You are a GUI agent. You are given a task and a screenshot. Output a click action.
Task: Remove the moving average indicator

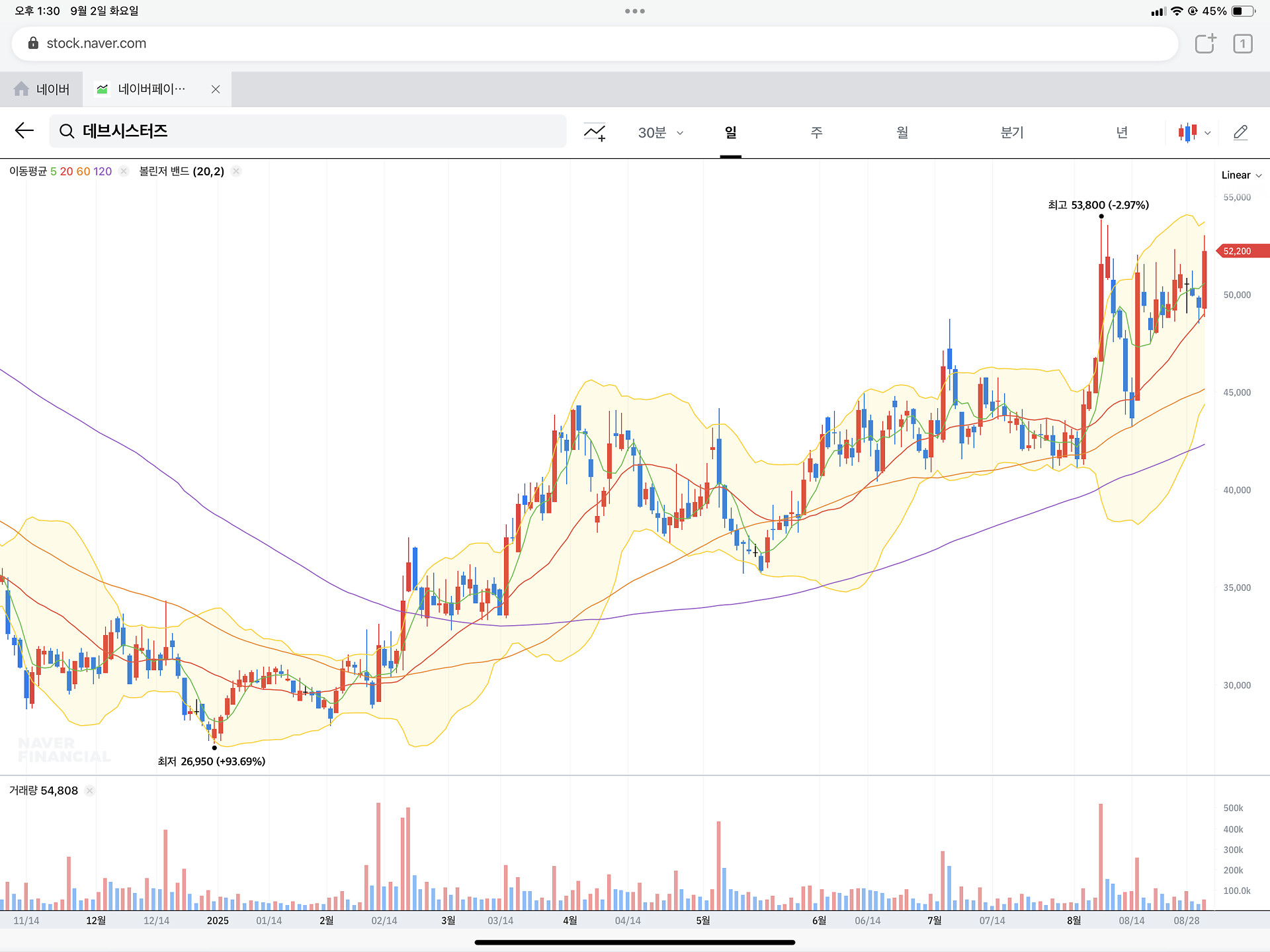(x=124, y=171)
